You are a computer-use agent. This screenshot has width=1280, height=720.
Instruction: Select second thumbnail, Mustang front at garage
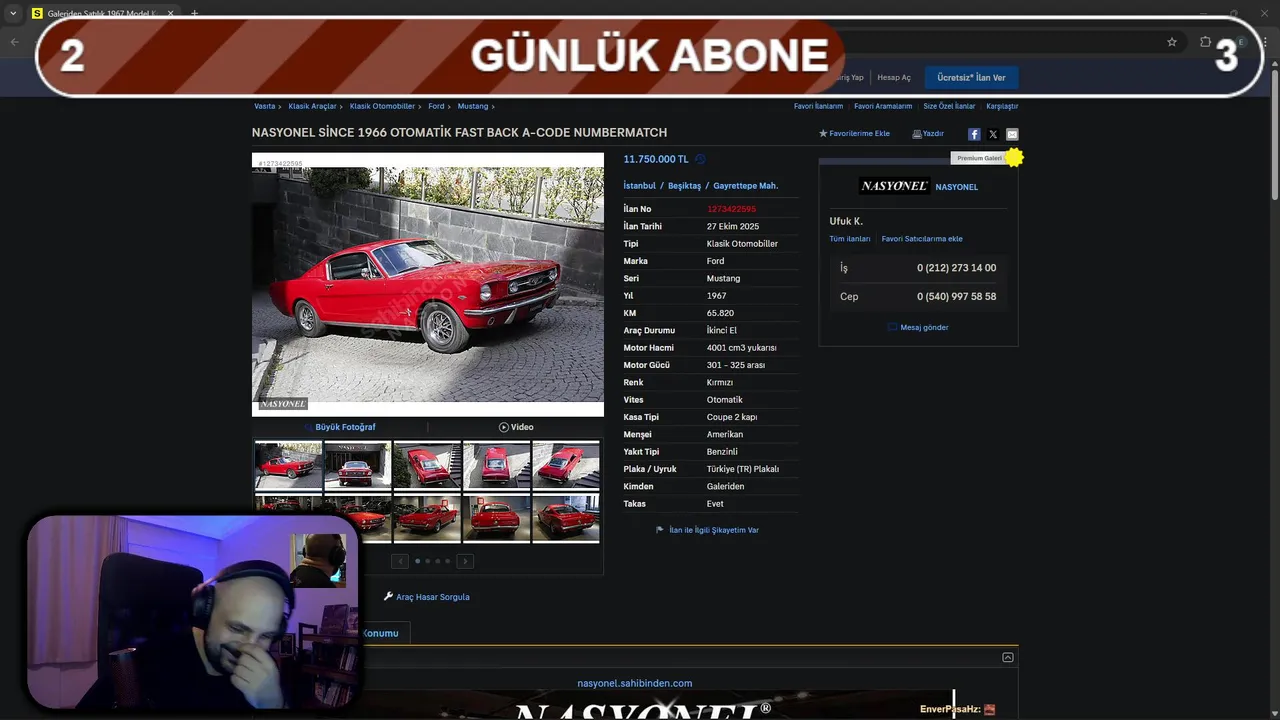pos(357,466)
